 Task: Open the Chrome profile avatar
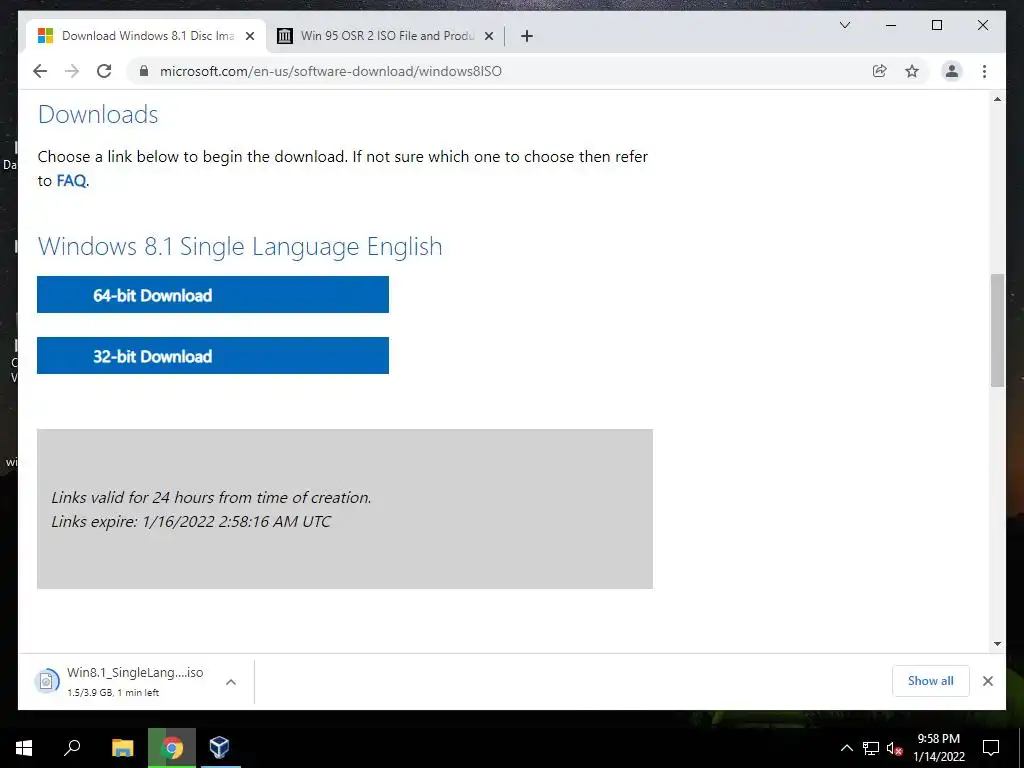[x=952, y=71]
